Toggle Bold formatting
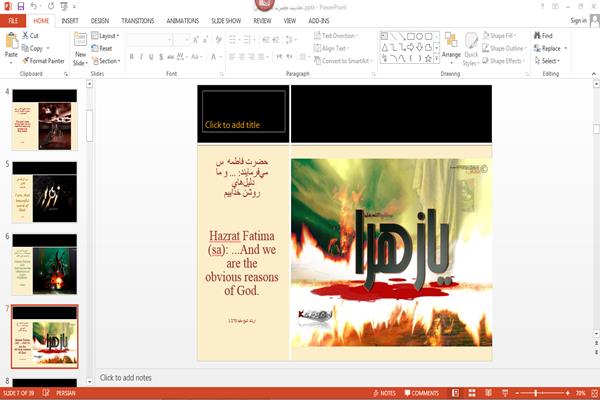 [132, 57]
